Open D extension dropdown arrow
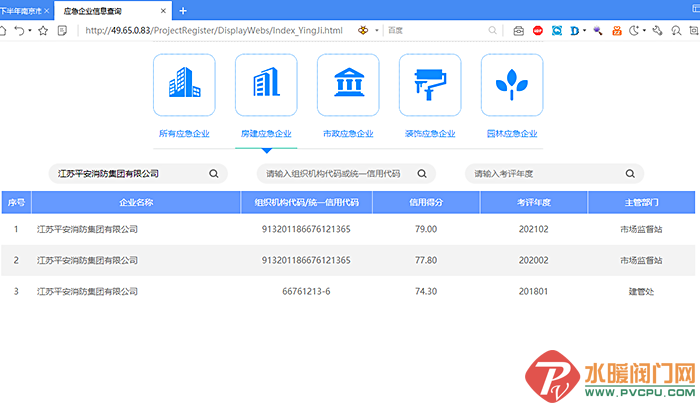This screenshot has width=700, height=407. (x=584, y=30)
